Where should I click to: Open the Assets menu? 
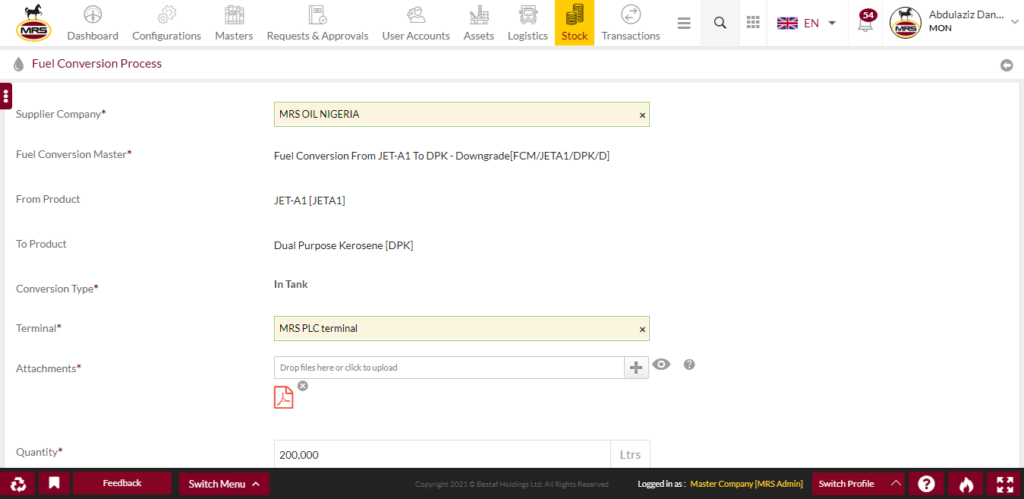(479, 24)
